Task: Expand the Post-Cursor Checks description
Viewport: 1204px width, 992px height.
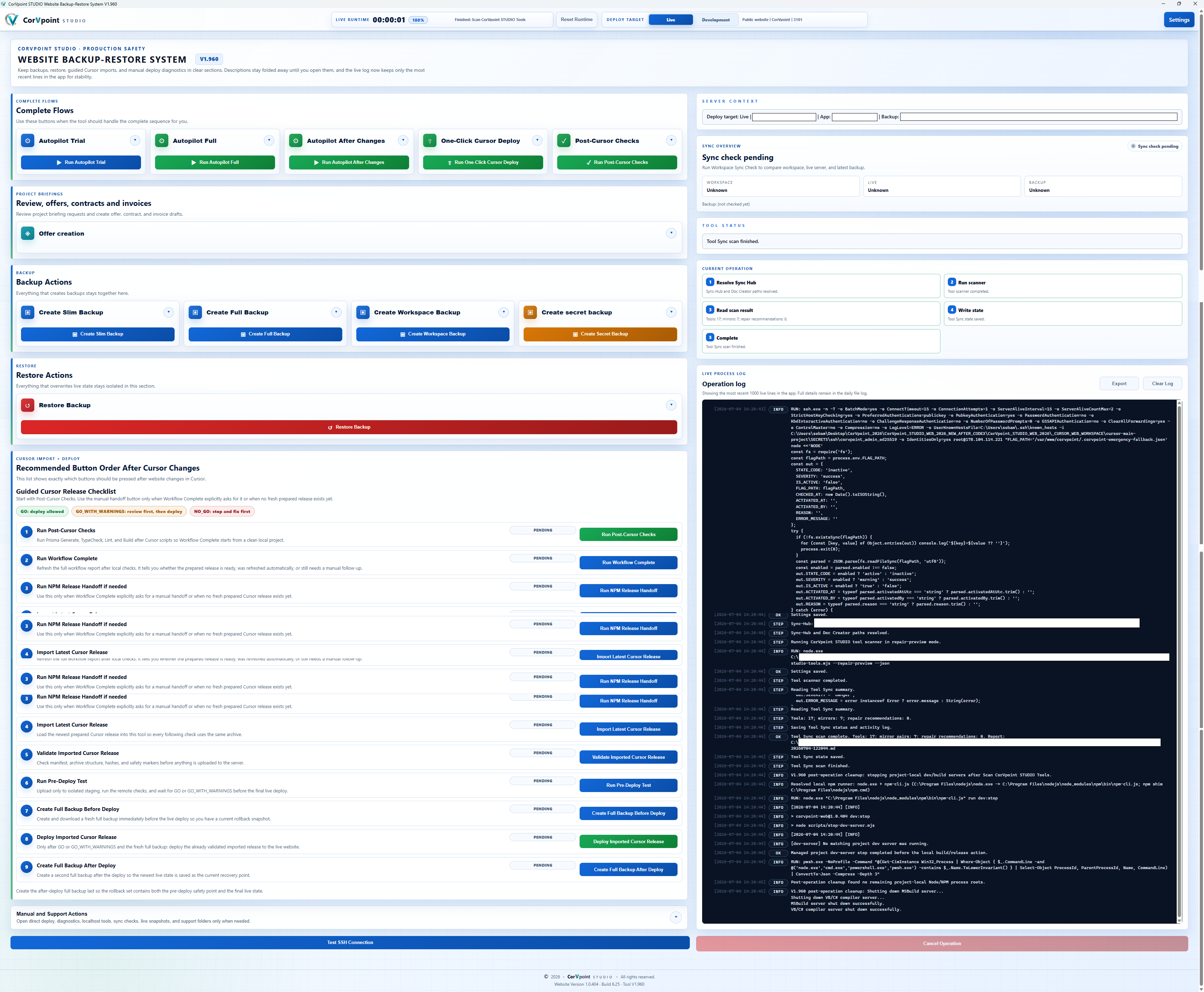Action: (671, 140)
